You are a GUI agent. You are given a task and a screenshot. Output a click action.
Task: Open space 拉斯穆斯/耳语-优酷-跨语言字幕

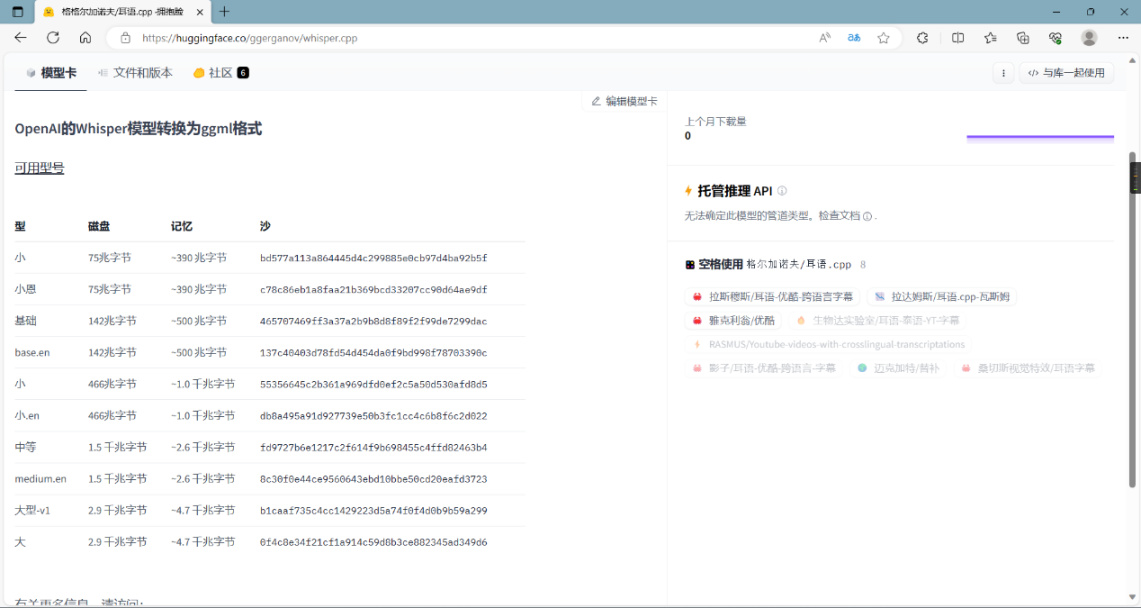[x=772, y=297]
